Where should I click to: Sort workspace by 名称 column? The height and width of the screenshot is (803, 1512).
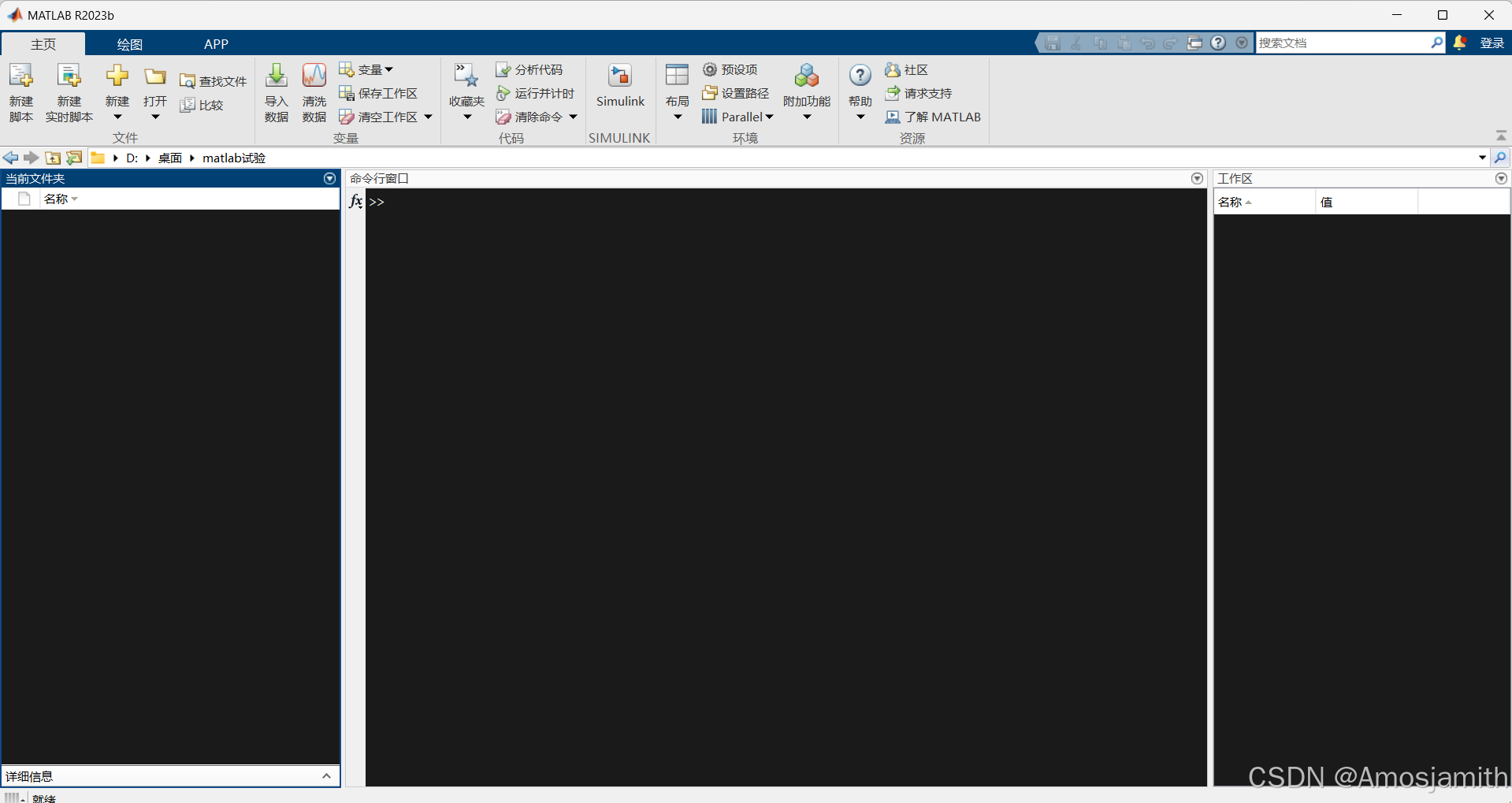pyautogui.click(x=1264, y=202)
